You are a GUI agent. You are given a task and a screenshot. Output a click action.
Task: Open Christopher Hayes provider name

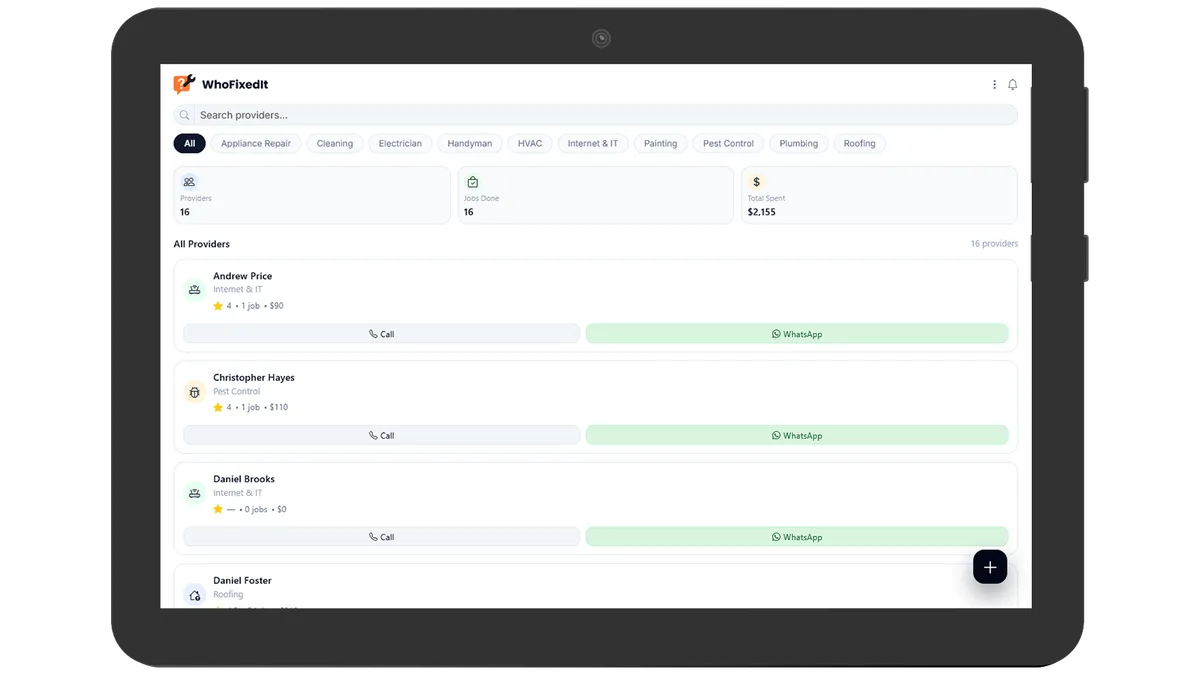pos(254,378)
